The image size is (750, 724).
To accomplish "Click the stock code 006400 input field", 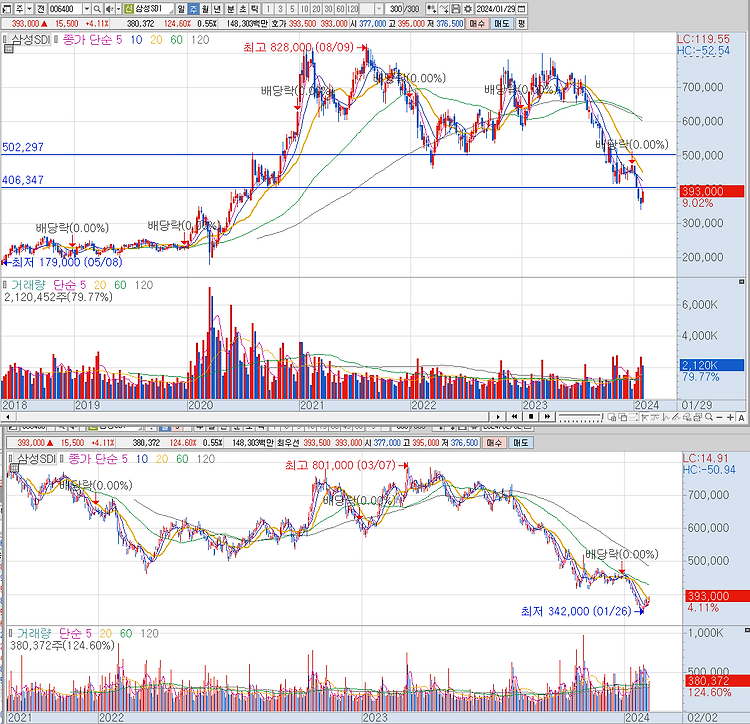I will pyautogui.click(x=66, y=9).
